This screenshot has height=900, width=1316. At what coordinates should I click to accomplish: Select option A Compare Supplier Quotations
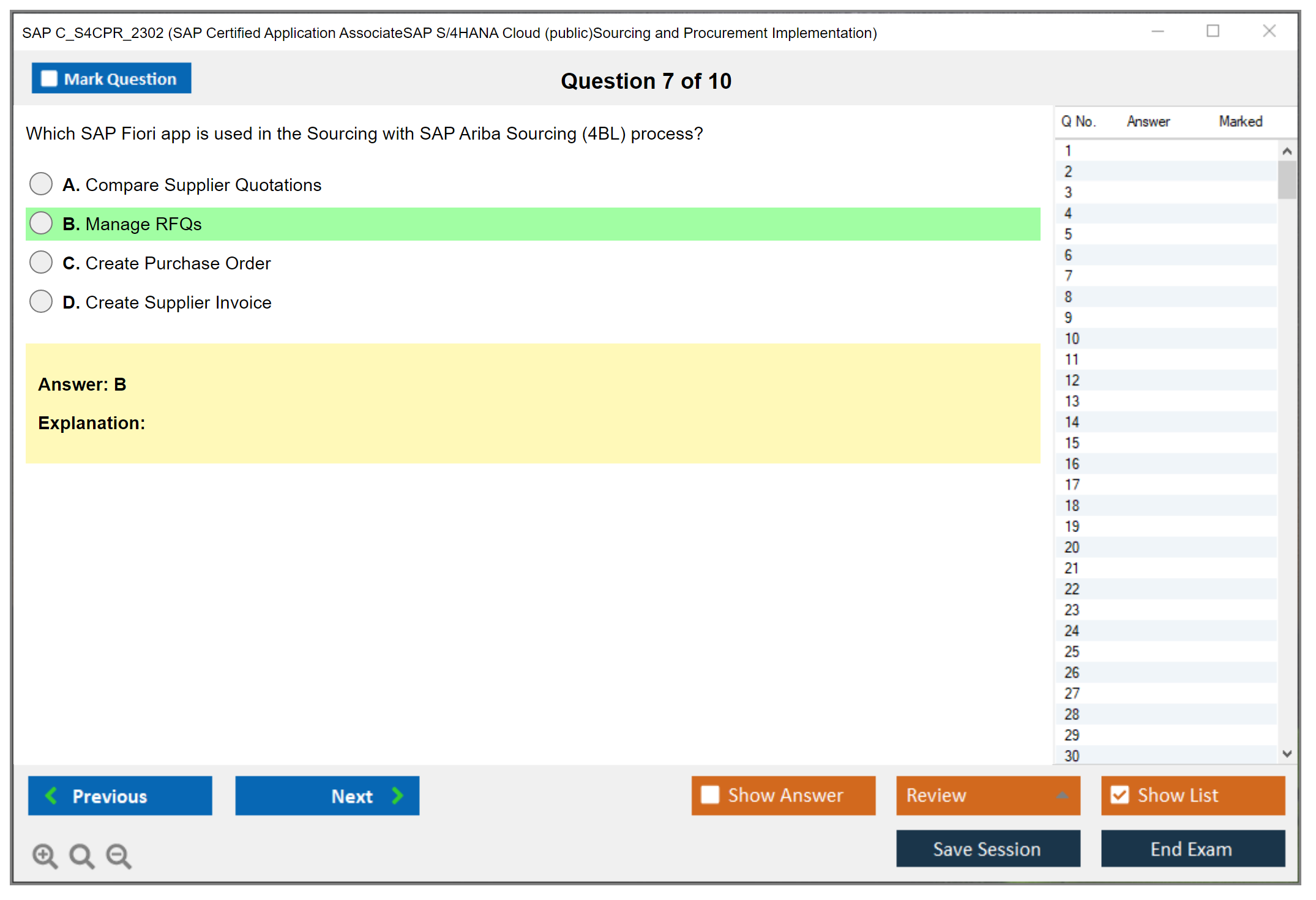click(41, 184)
